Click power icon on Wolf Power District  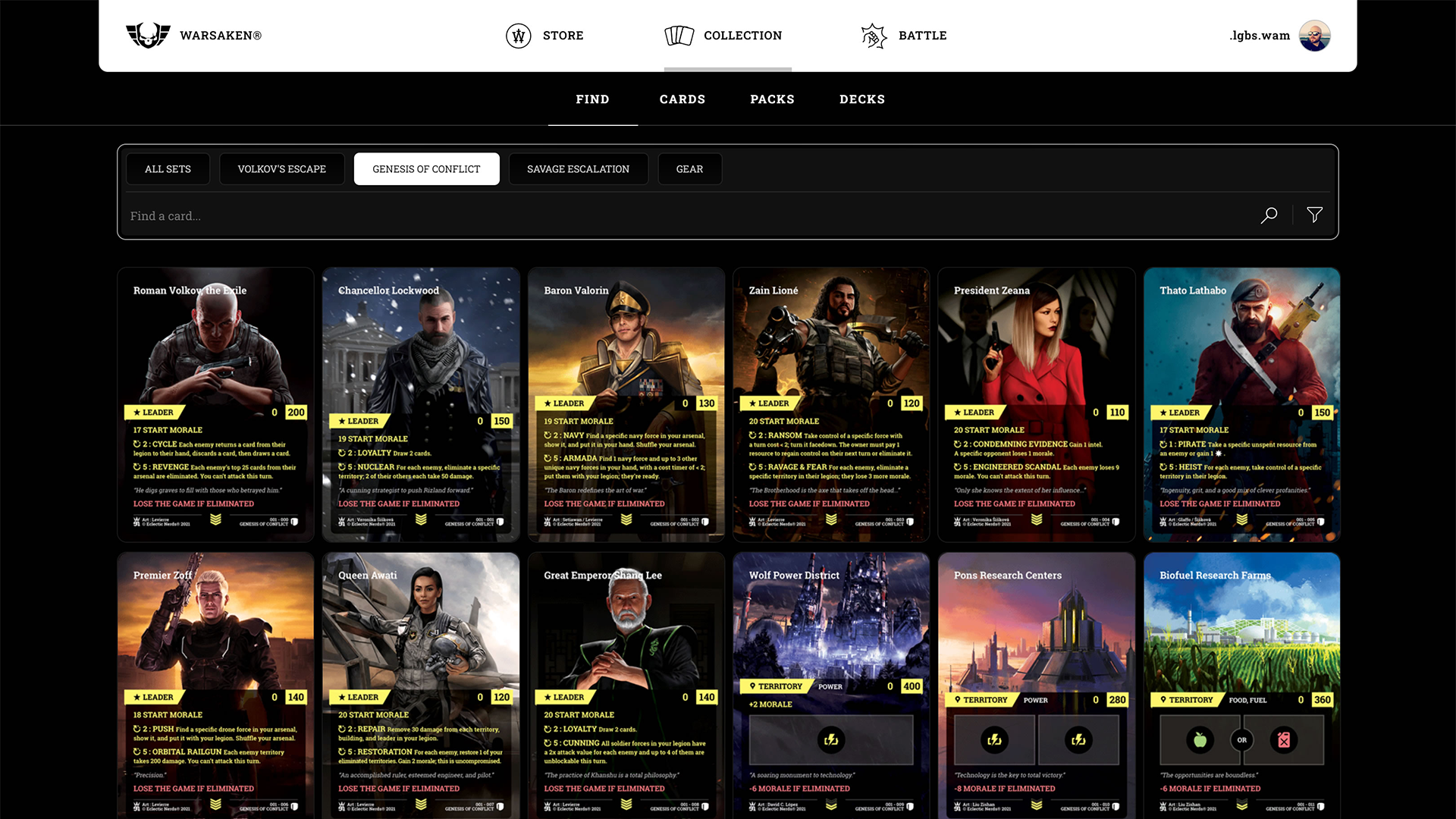(x=831, y=739)
